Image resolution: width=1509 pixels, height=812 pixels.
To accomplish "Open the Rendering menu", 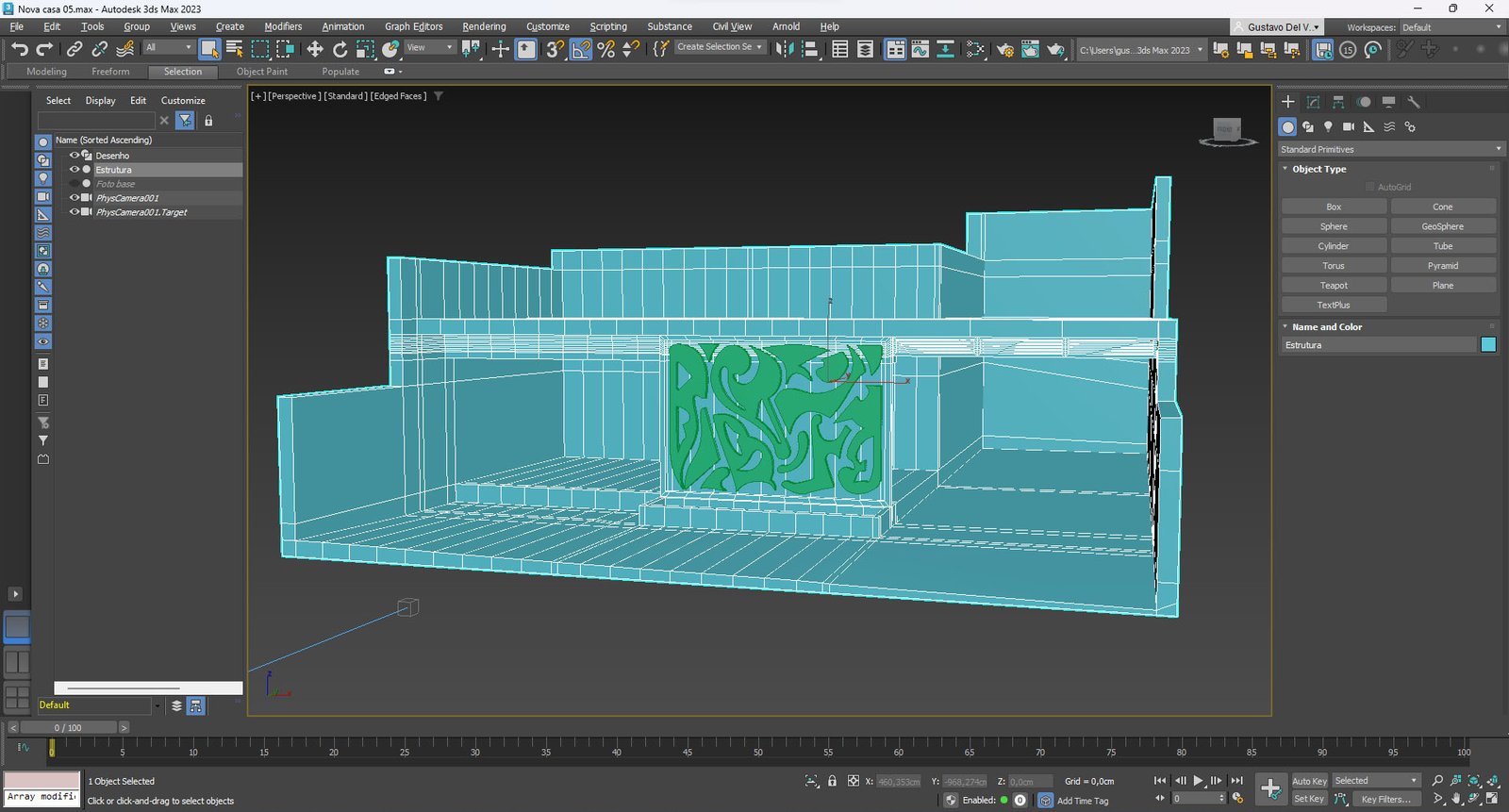I will coord(484,26).
